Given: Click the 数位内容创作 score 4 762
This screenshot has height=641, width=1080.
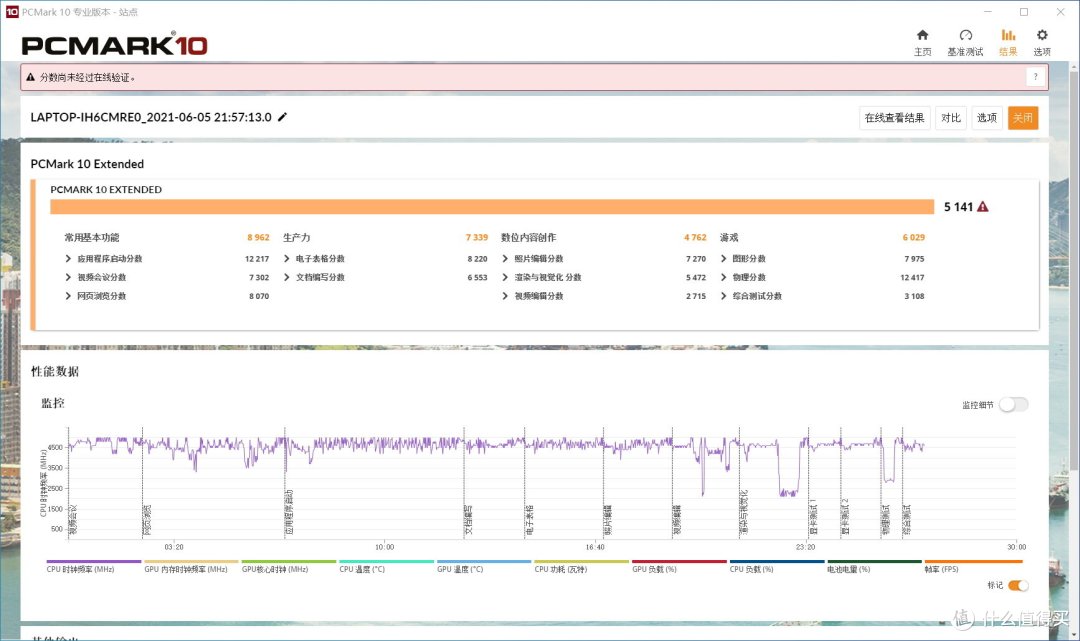Looking at the screenshot, I should pos(695,238).
